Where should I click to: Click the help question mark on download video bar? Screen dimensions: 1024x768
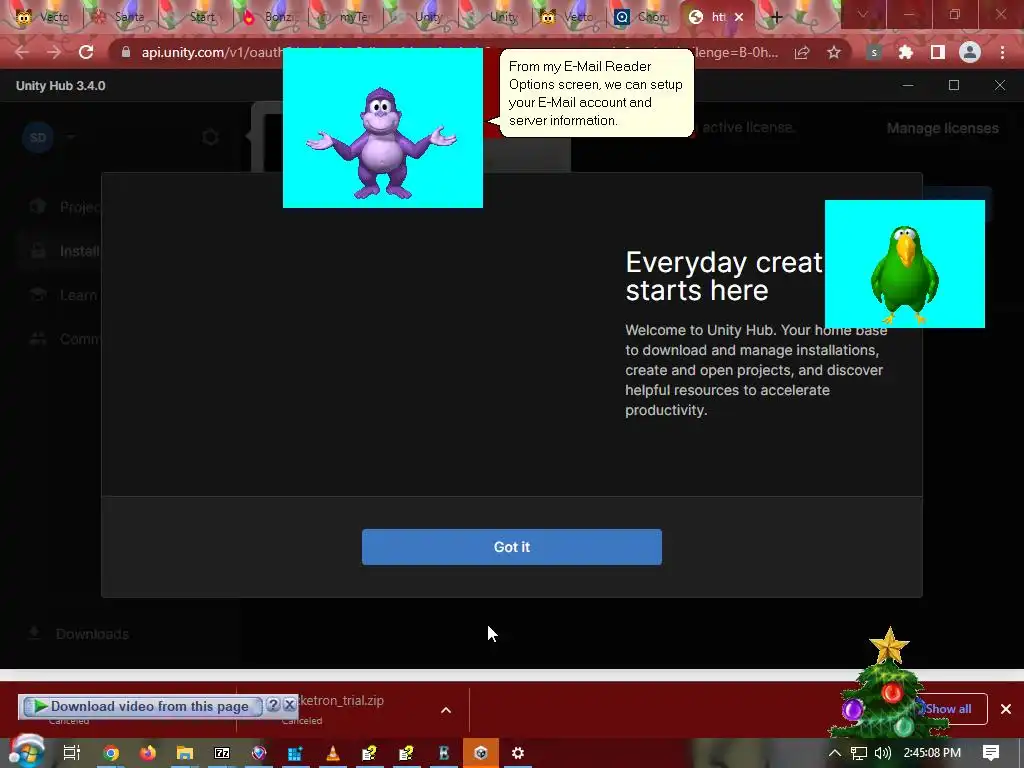pos(274,705)
